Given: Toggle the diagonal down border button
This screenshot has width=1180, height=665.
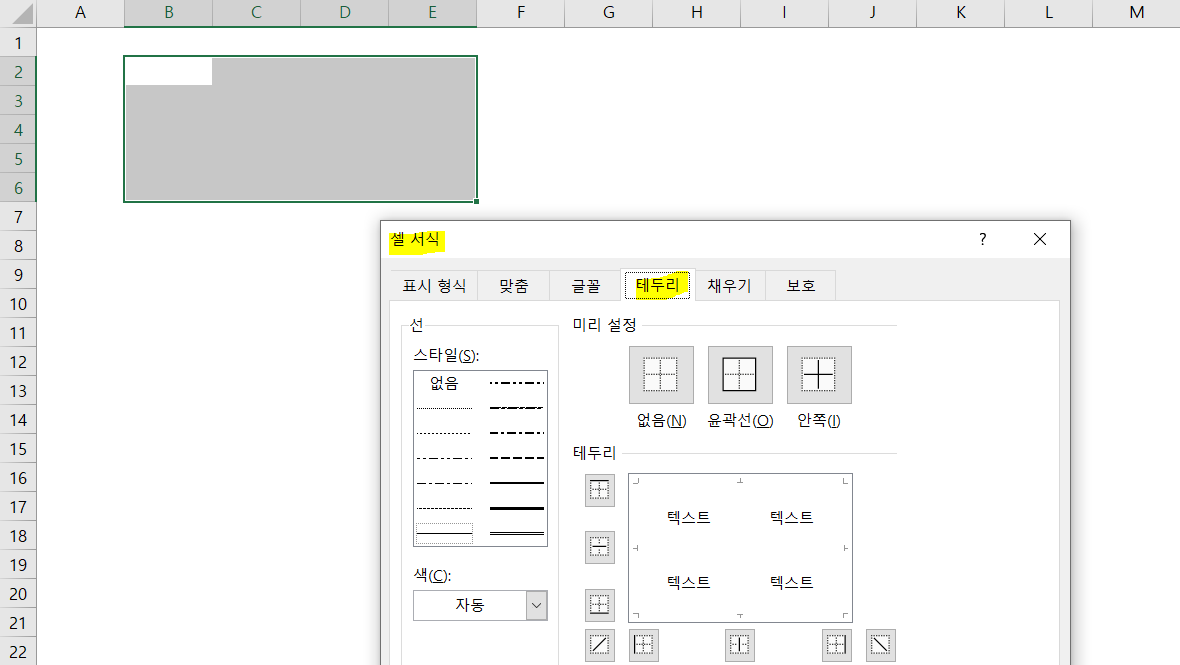Looking at the screenshot, I should [880, 645].
